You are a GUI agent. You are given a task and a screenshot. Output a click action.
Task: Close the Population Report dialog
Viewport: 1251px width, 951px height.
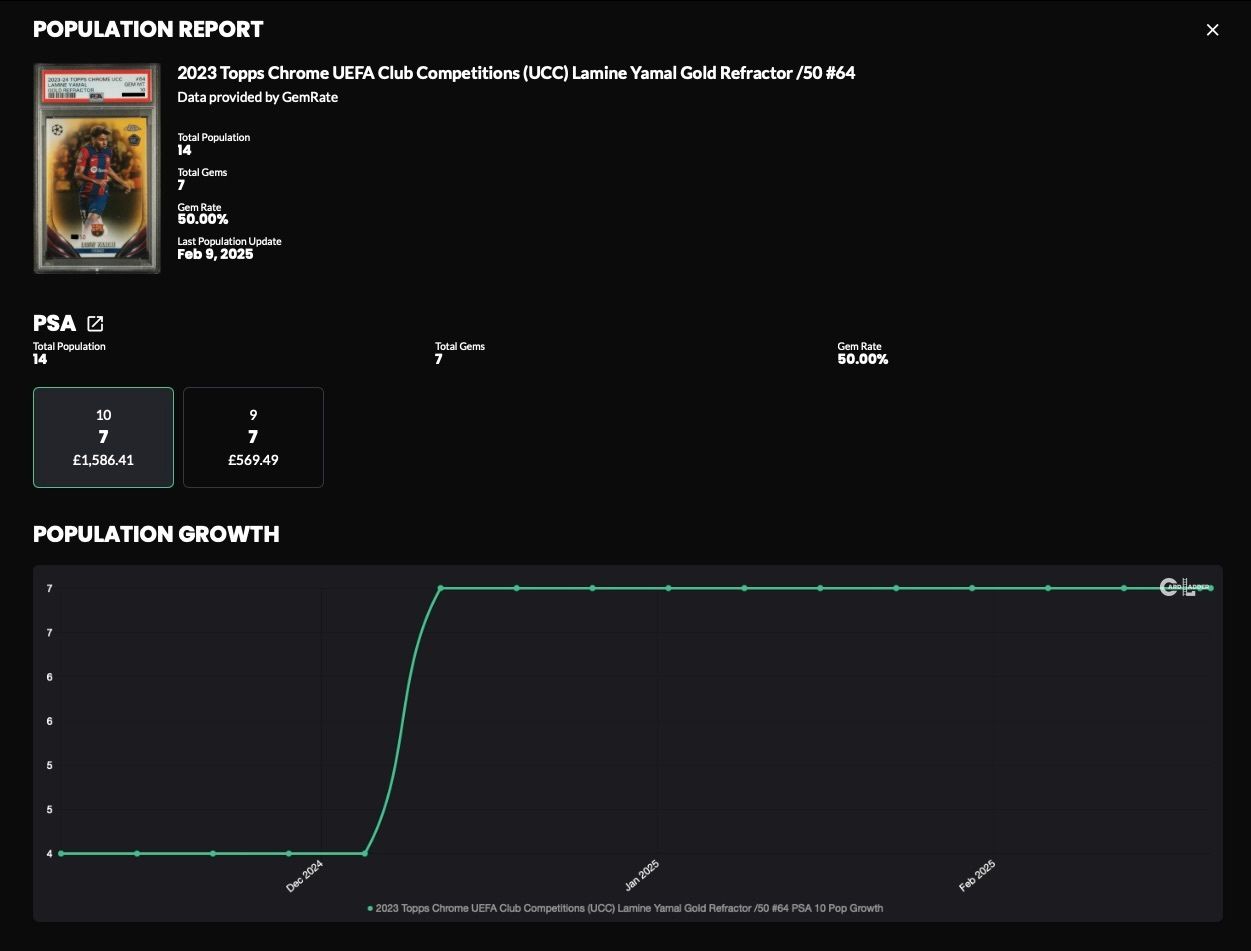pos(1212,30)
